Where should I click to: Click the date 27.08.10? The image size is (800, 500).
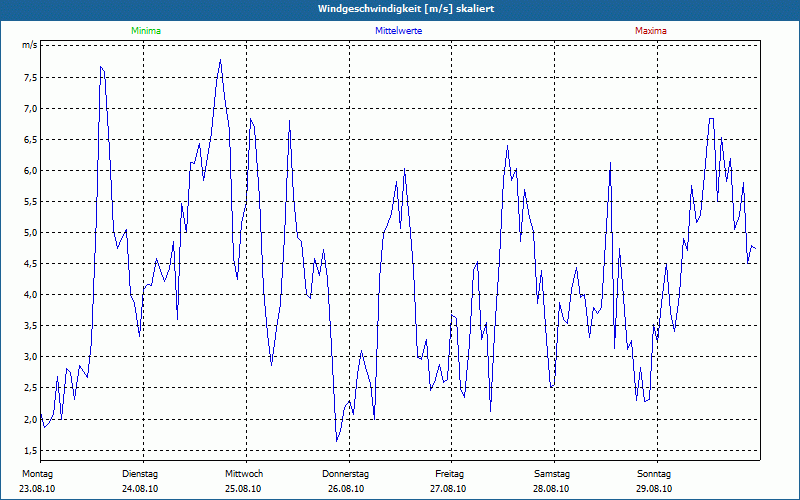pos(448,489)
